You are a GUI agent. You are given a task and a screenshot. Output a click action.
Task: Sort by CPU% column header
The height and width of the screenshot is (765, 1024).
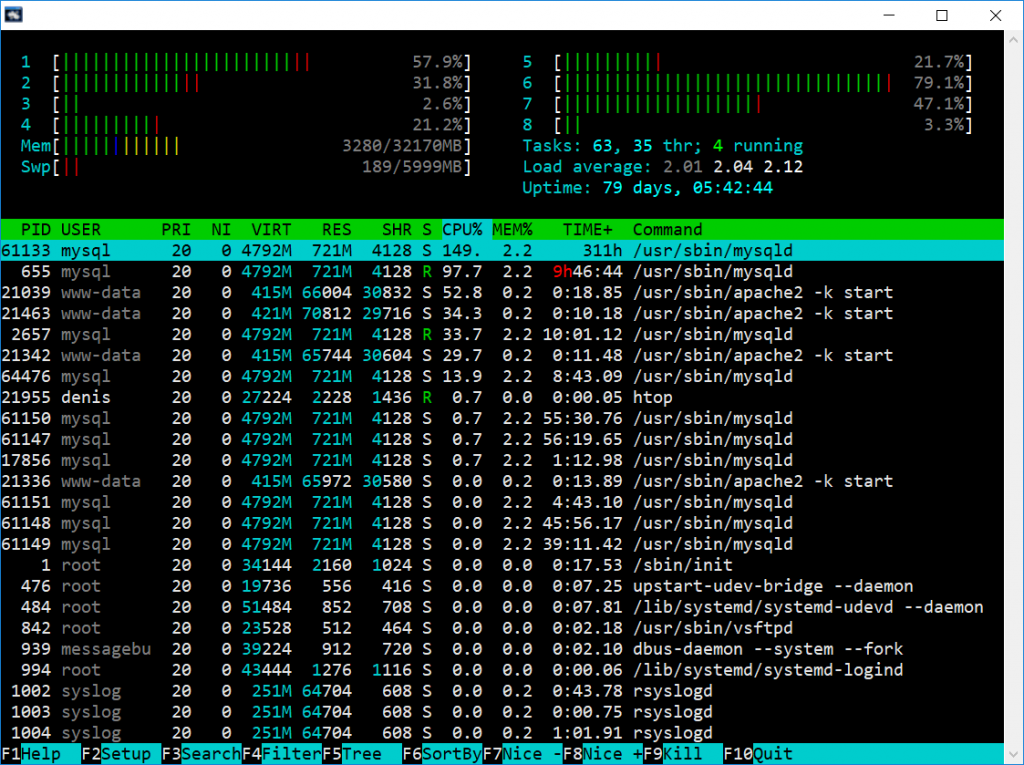462,230
